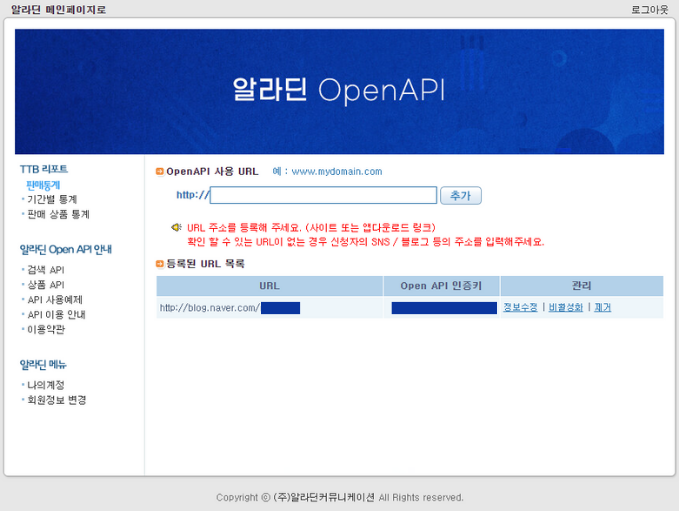Click the (주)알라딘커뮤니케이션 copyright text

tap(324, 498)
